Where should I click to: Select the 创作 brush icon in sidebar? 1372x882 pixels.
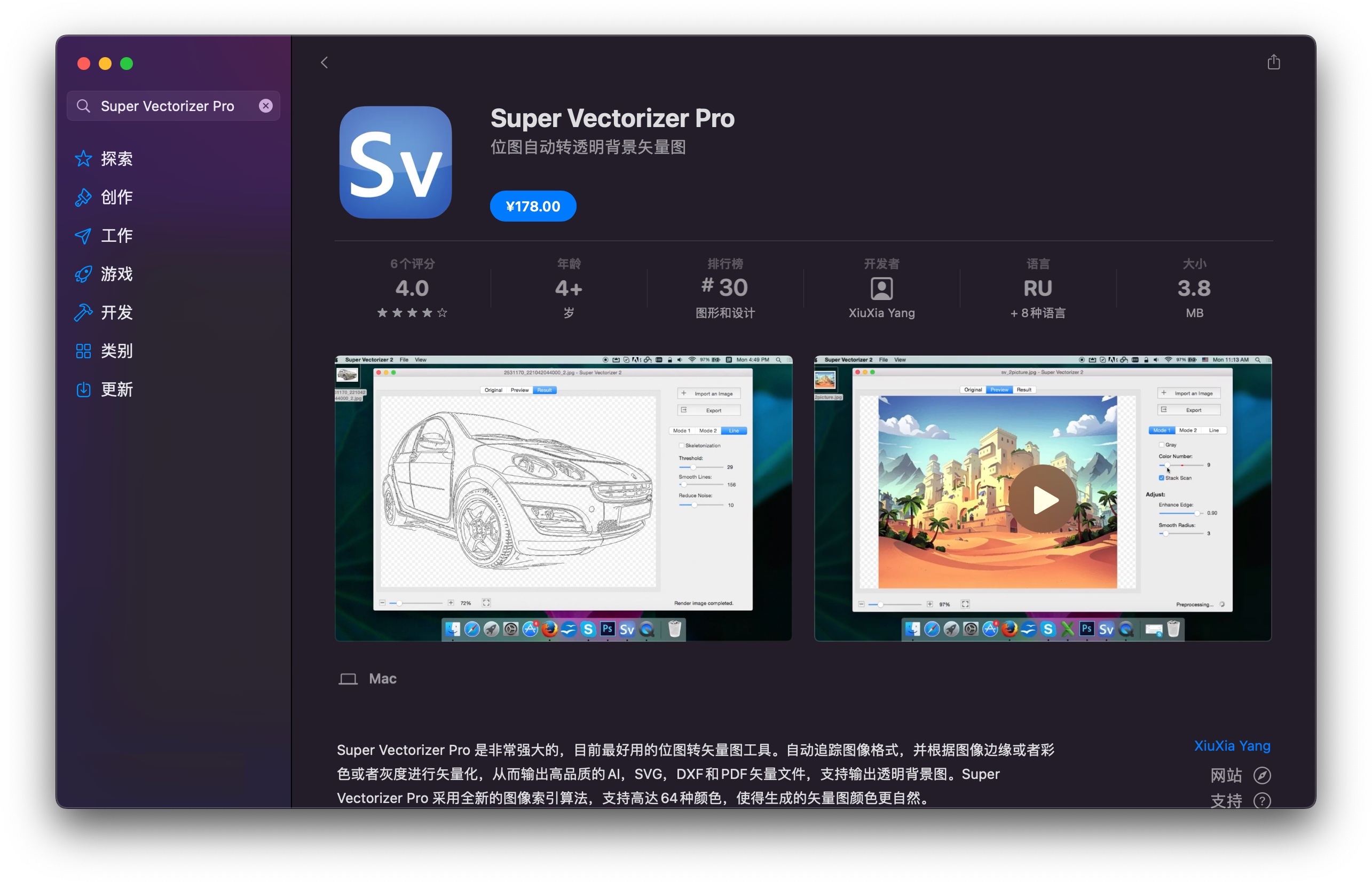pos(84,197)
